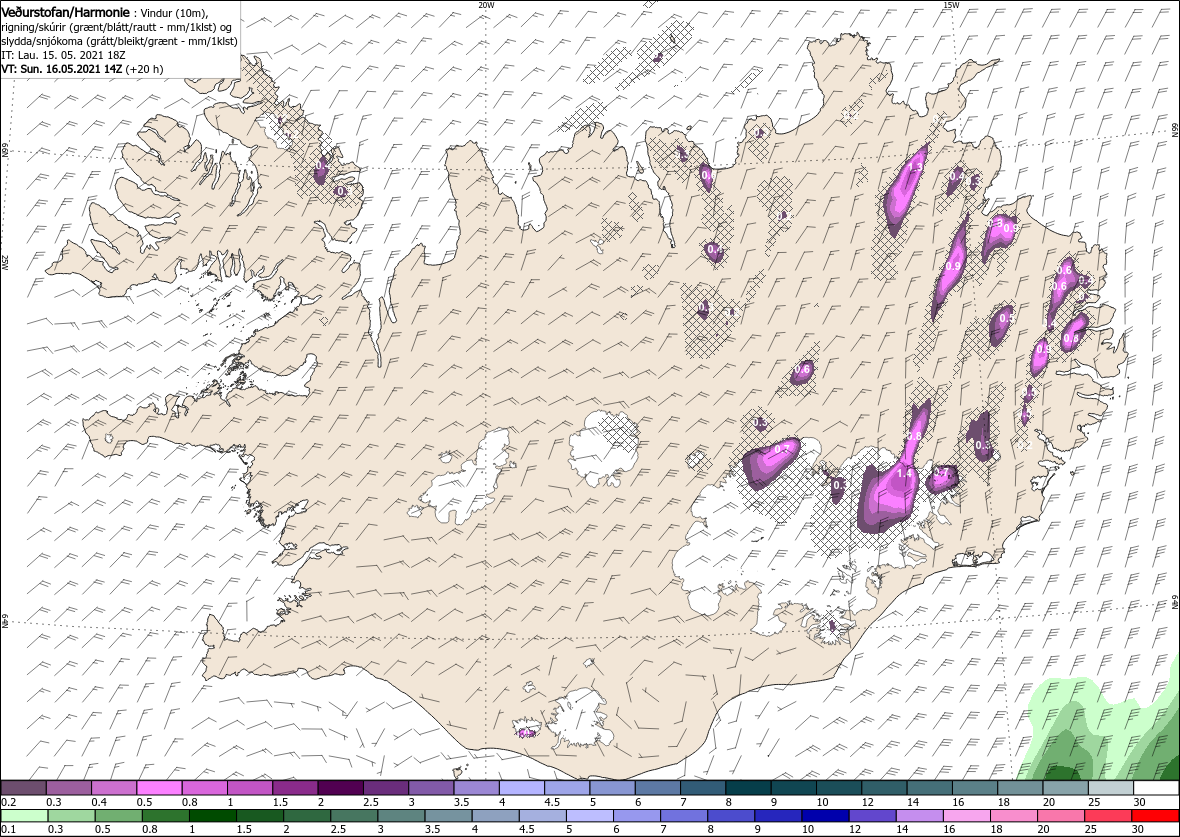
Task: Pick the bright pink 0.5 swatch in purple legend
Action: (x=160, y=787)
